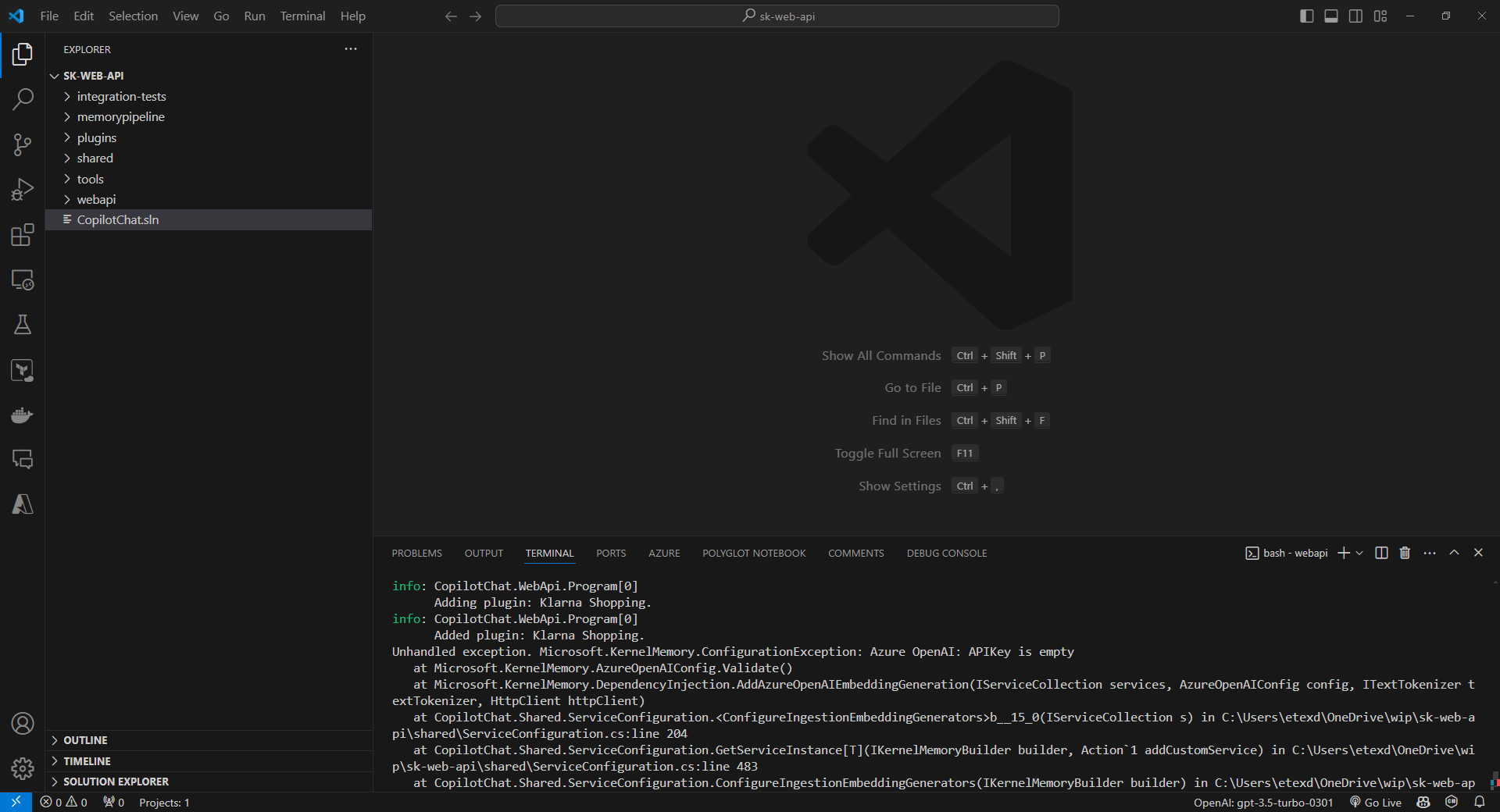Image resolution: width=1500 pixels, height=812 pixels.
Task: Expand the Outline section
Action: point(208,740)
